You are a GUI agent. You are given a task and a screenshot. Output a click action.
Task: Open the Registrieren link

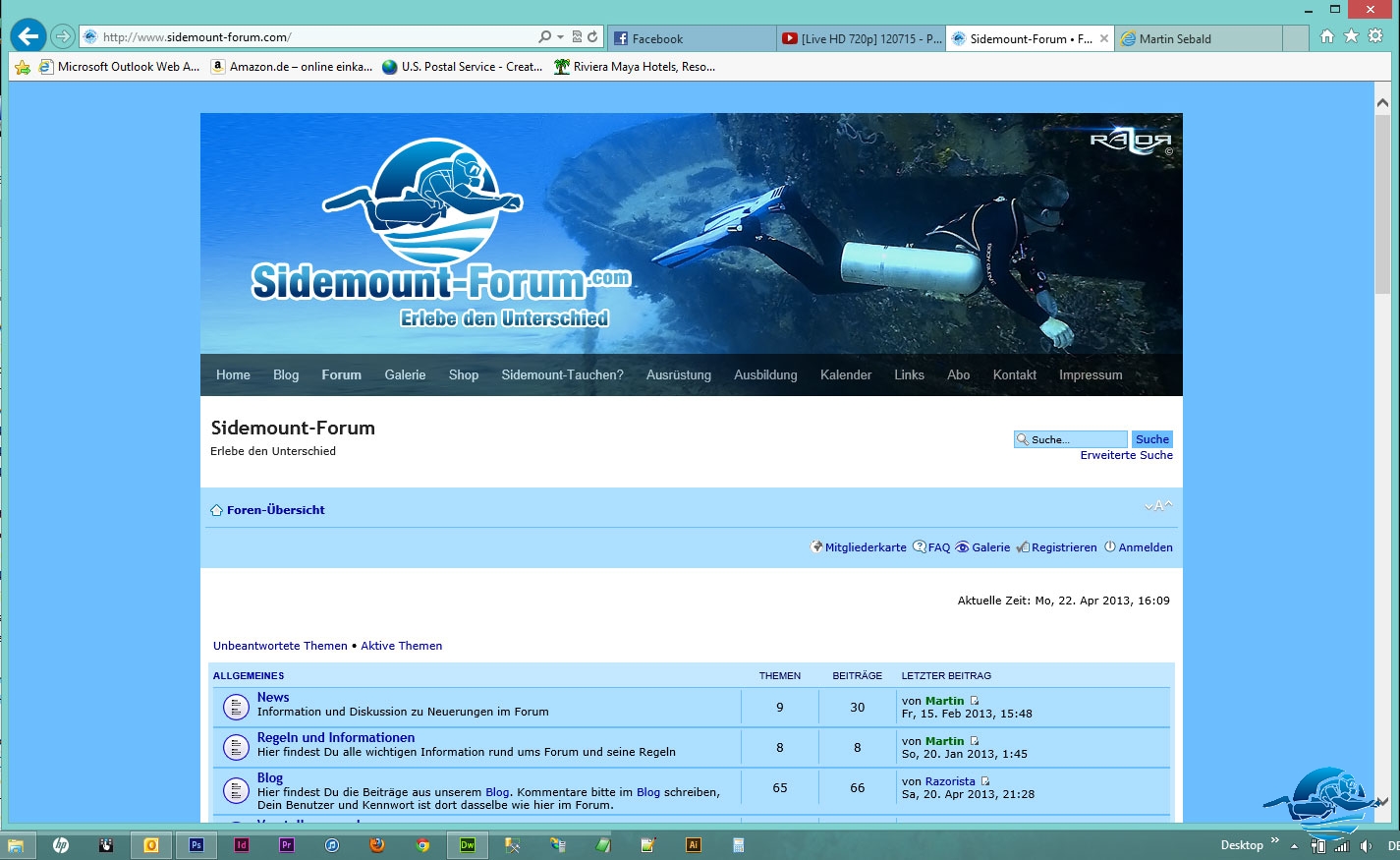[x=1063, y=547]
